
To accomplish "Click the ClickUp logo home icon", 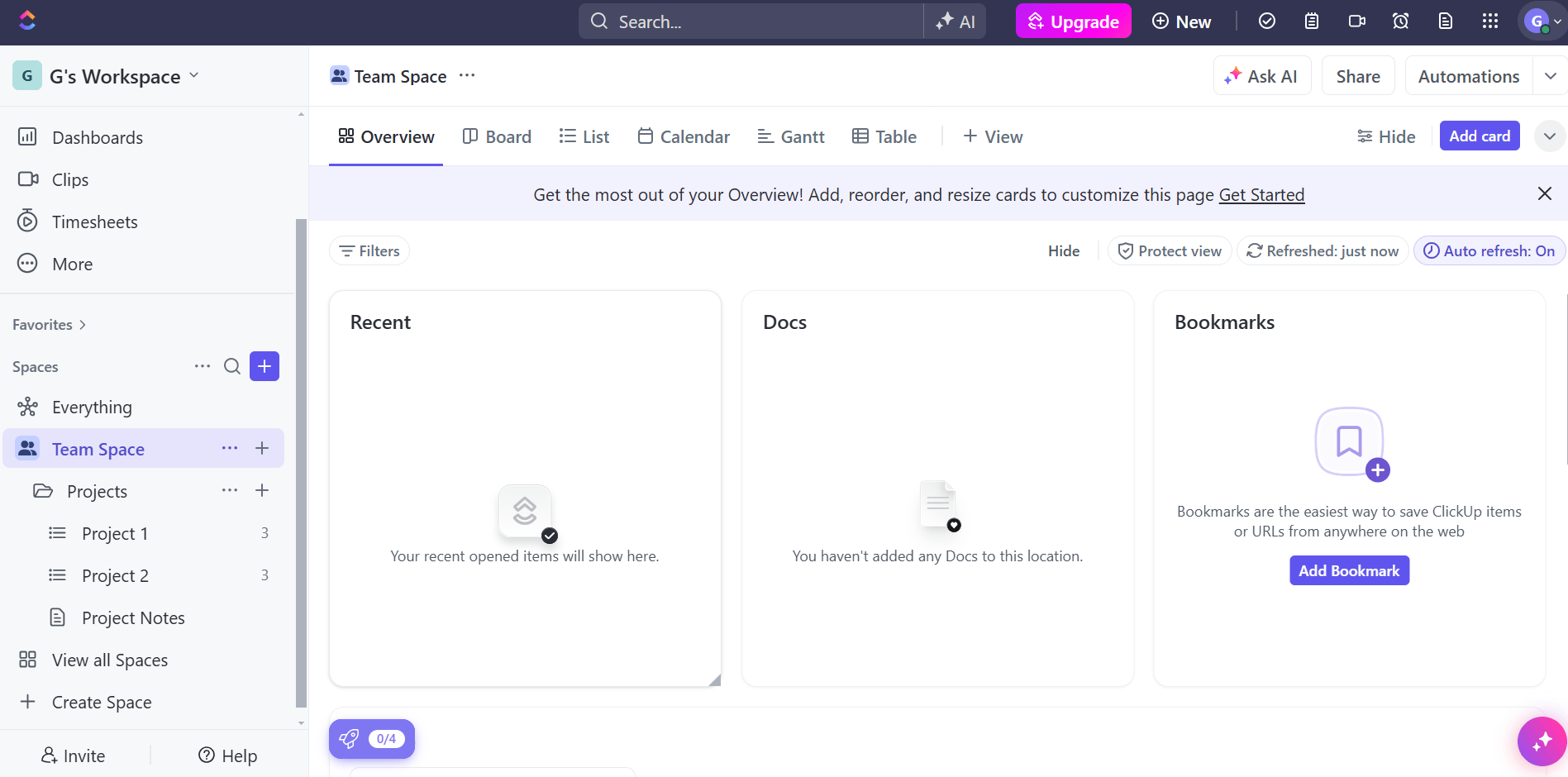I will tap(27, 21).
